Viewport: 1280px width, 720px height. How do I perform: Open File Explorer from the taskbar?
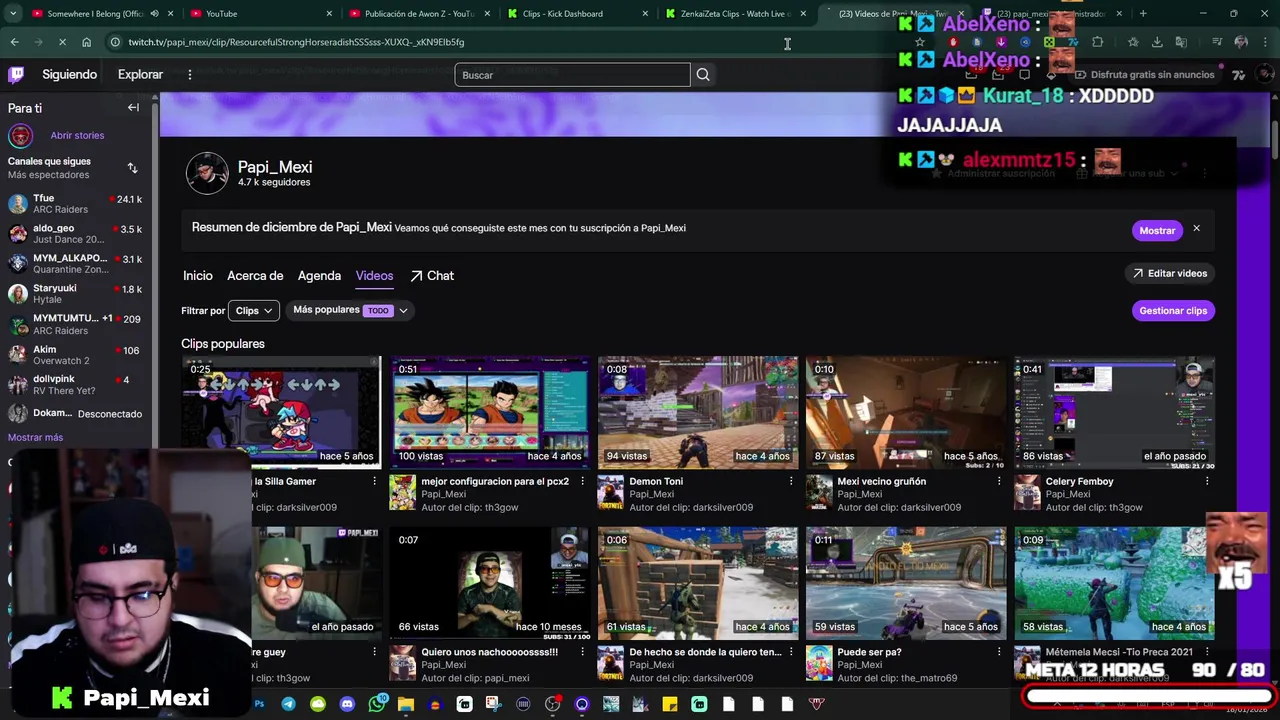tap(405, 704)
